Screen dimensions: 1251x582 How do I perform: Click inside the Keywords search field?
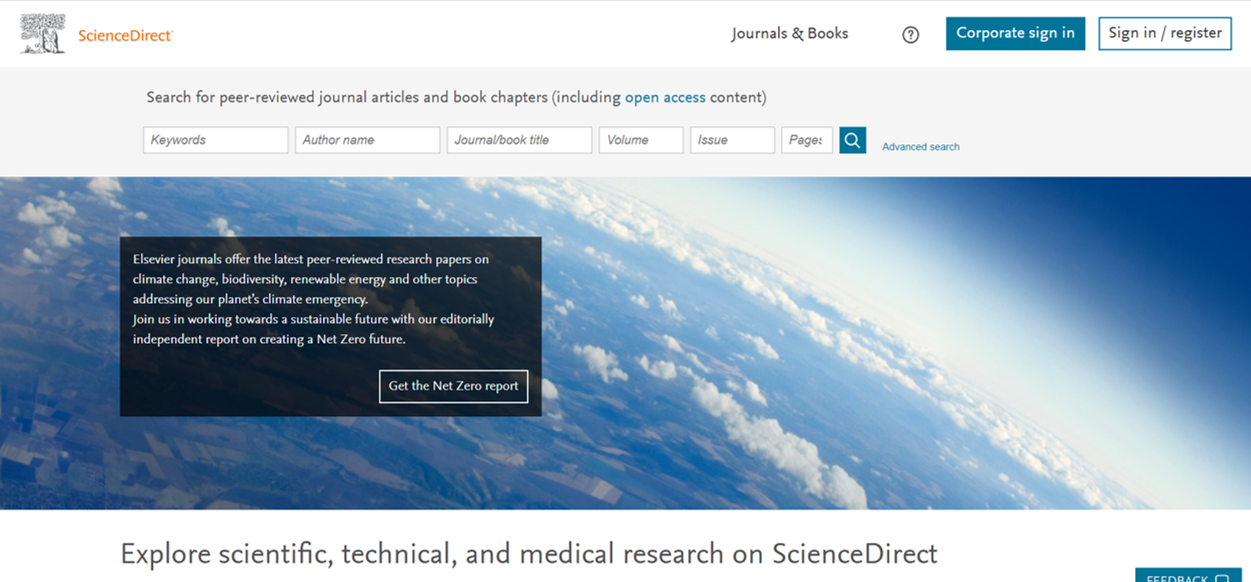215,140
